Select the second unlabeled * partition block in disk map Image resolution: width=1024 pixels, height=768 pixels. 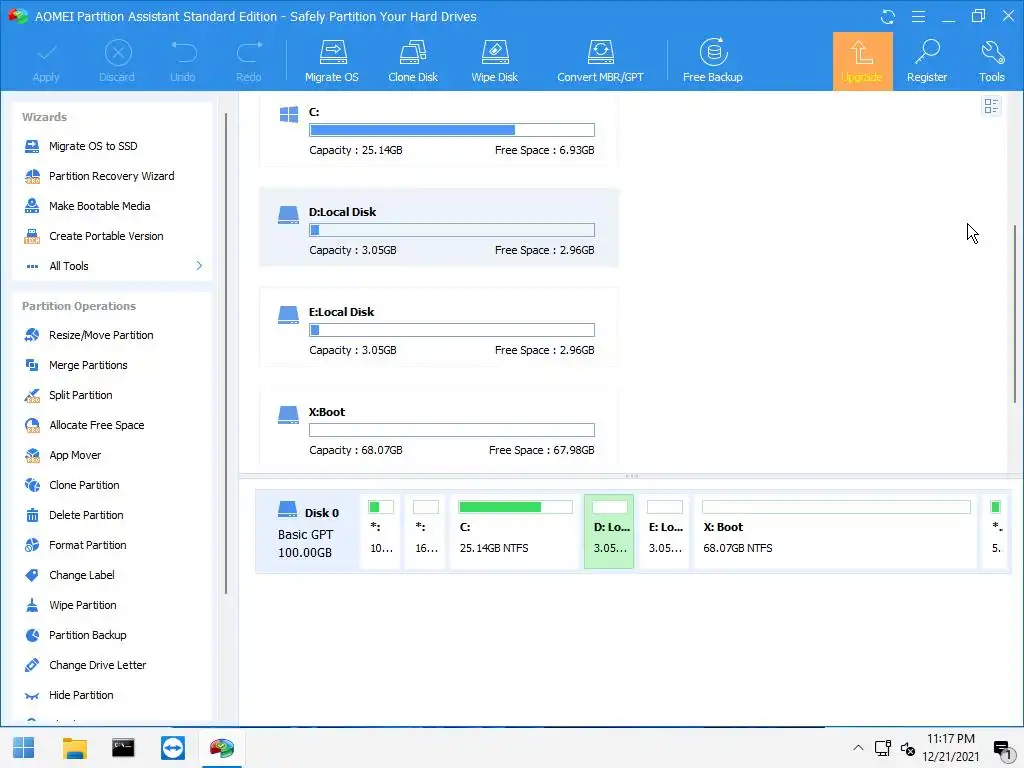[426, 532]
